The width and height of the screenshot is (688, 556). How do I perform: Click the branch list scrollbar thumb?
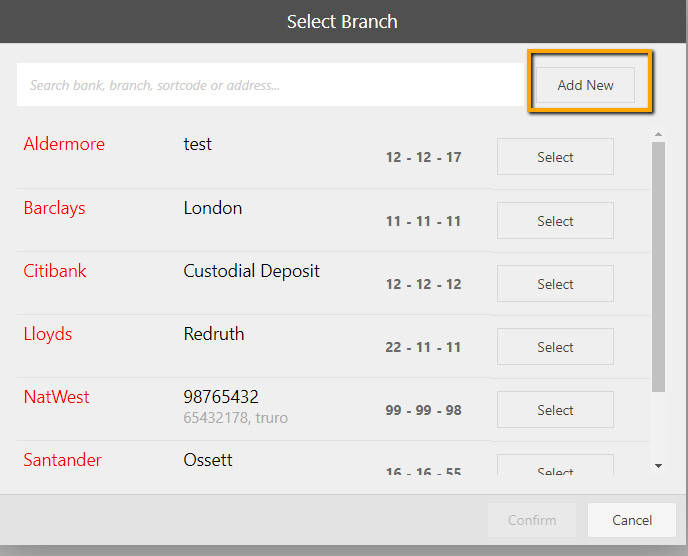coord(658,266)
